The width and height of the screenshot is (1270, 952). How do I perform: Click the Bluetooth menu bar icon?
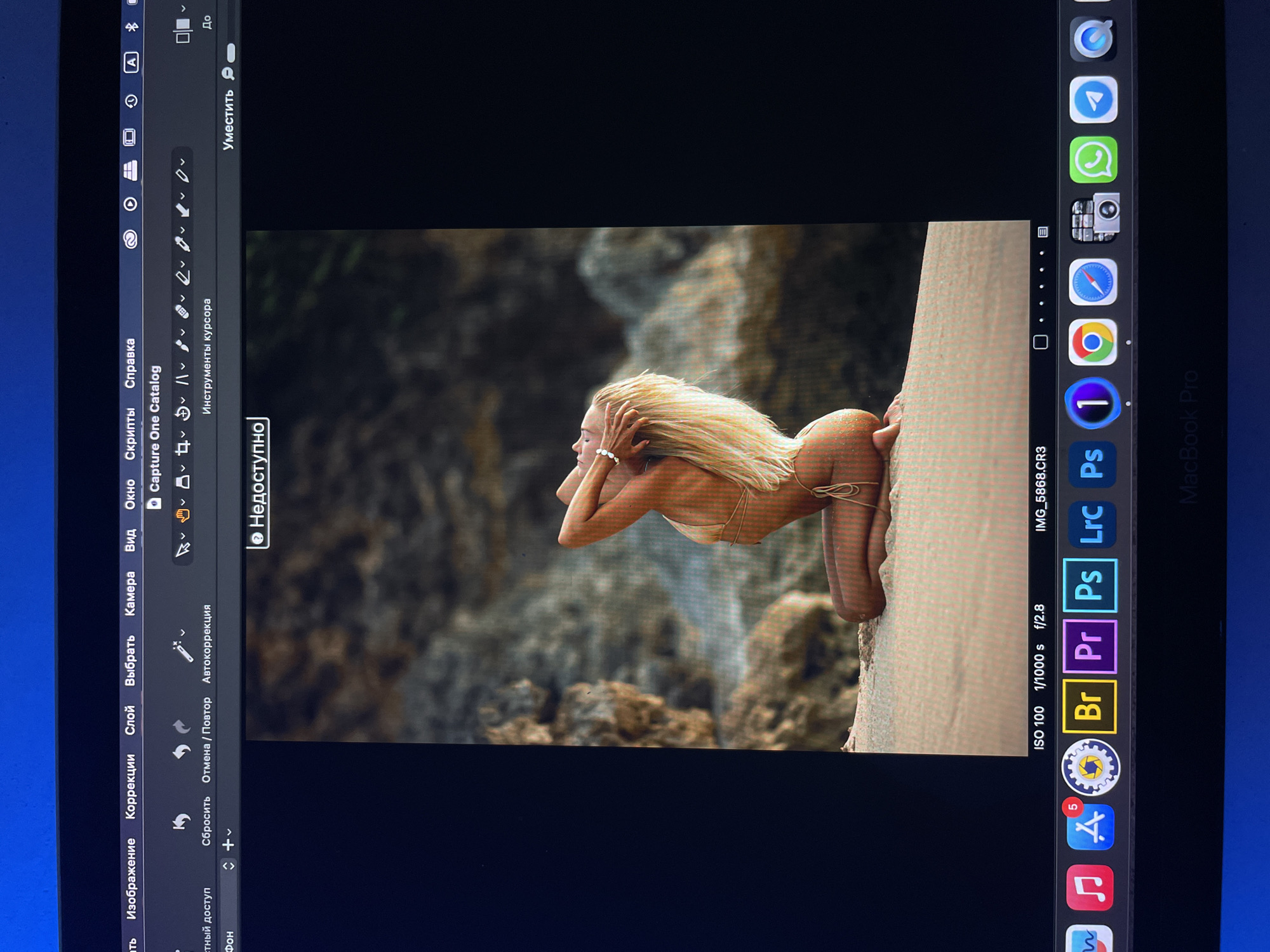coord(131,27)
